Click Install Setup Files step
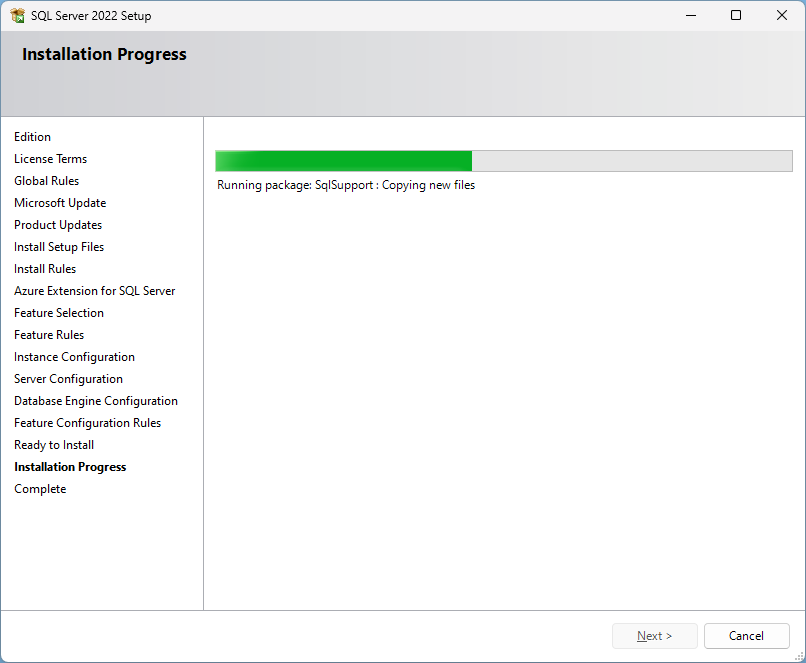This screenshot has width=806, height=663. 59,247
